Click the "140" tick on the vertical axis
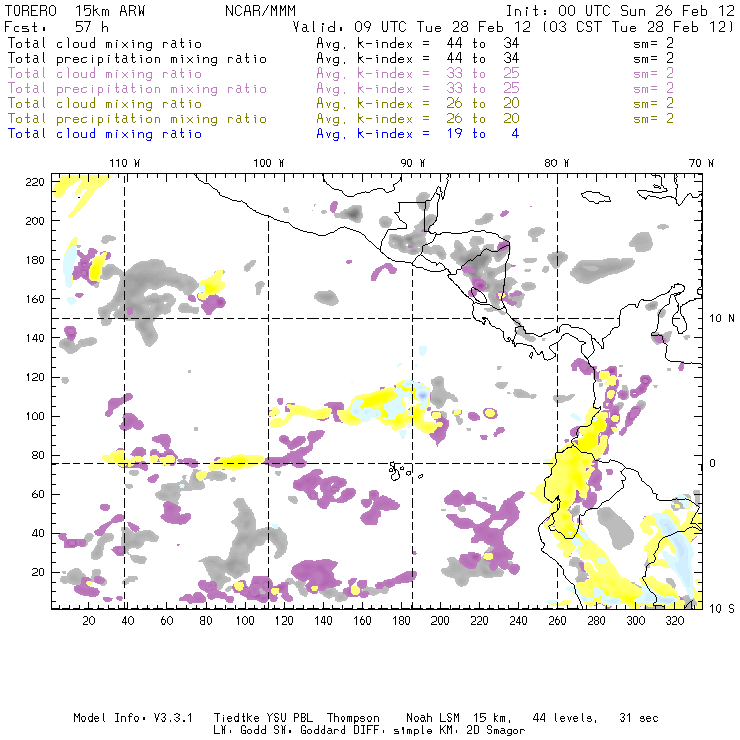 pyautogui.click(x=35, y=338)
